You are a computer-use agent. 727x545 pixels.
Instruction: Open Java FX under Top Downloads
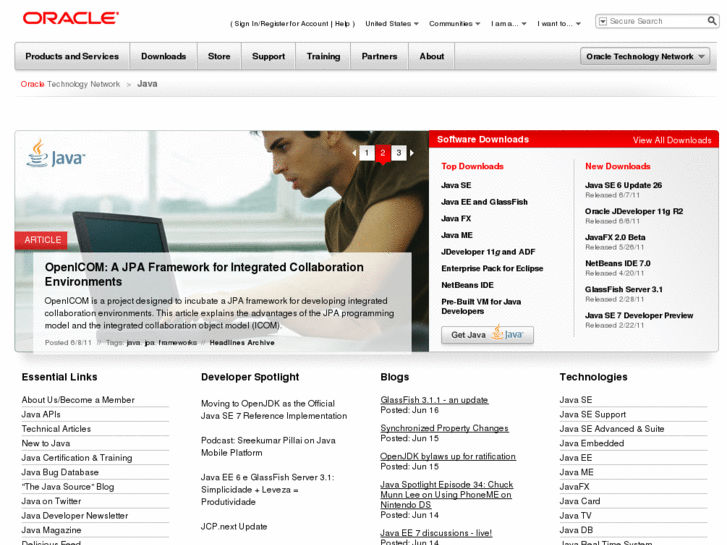click(456, 218)
